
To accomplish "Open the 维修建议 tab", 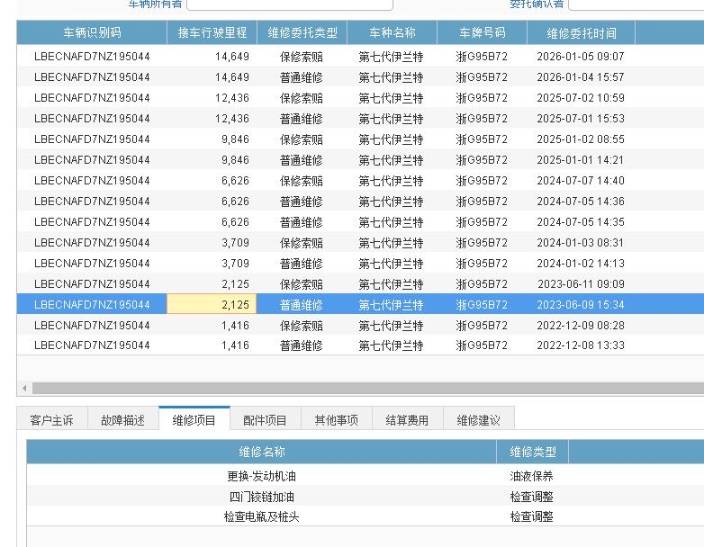I will pyautogui.click(x=478, y=421).
